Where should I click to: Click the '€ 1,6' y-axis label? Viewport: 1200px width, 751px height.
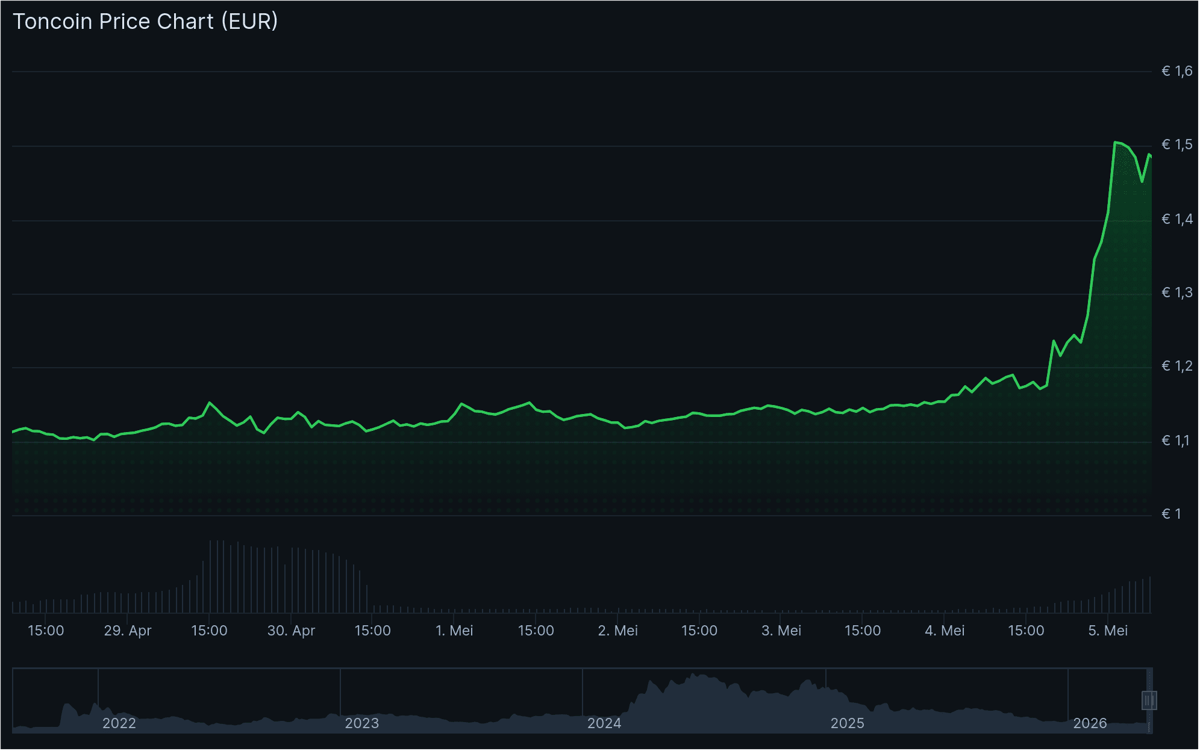coord(1177,71)
